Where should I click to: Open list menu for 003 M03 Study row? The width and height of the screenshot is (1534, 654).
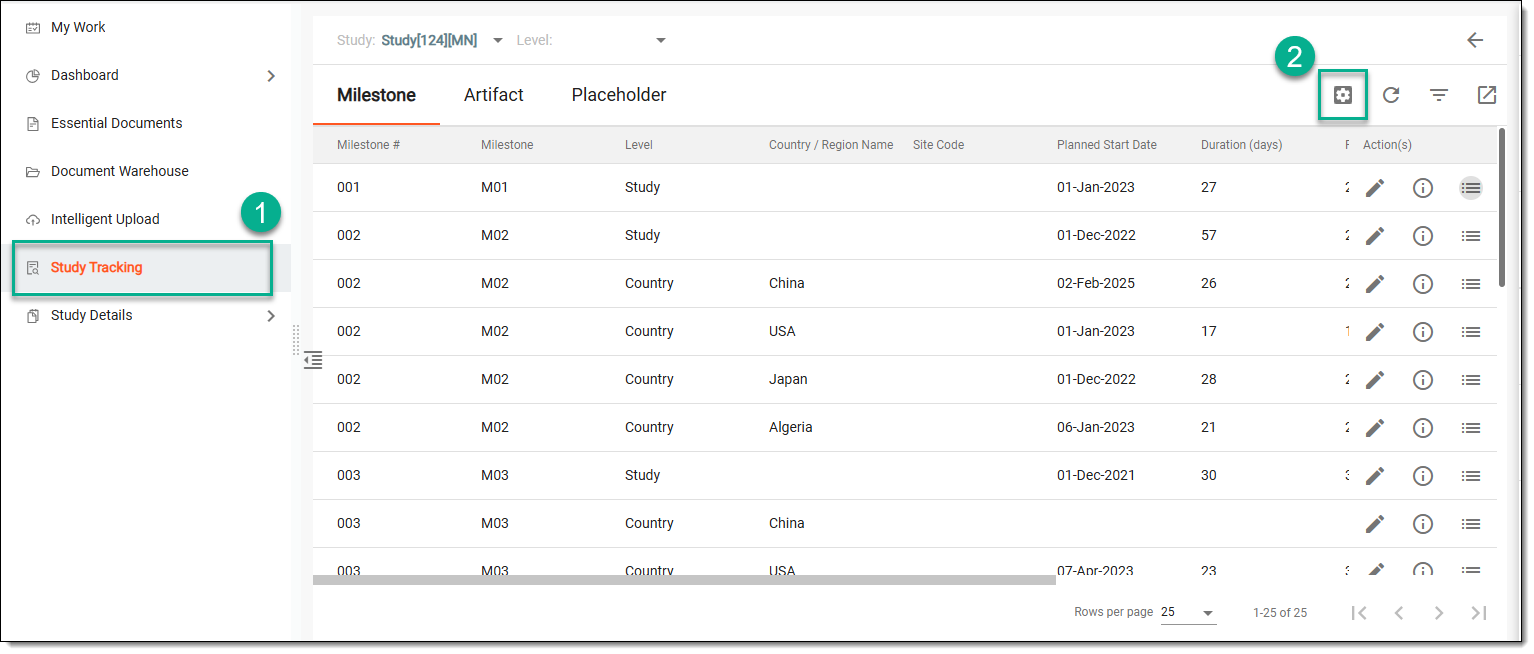pyautogui.click(x=1471, y=476)
